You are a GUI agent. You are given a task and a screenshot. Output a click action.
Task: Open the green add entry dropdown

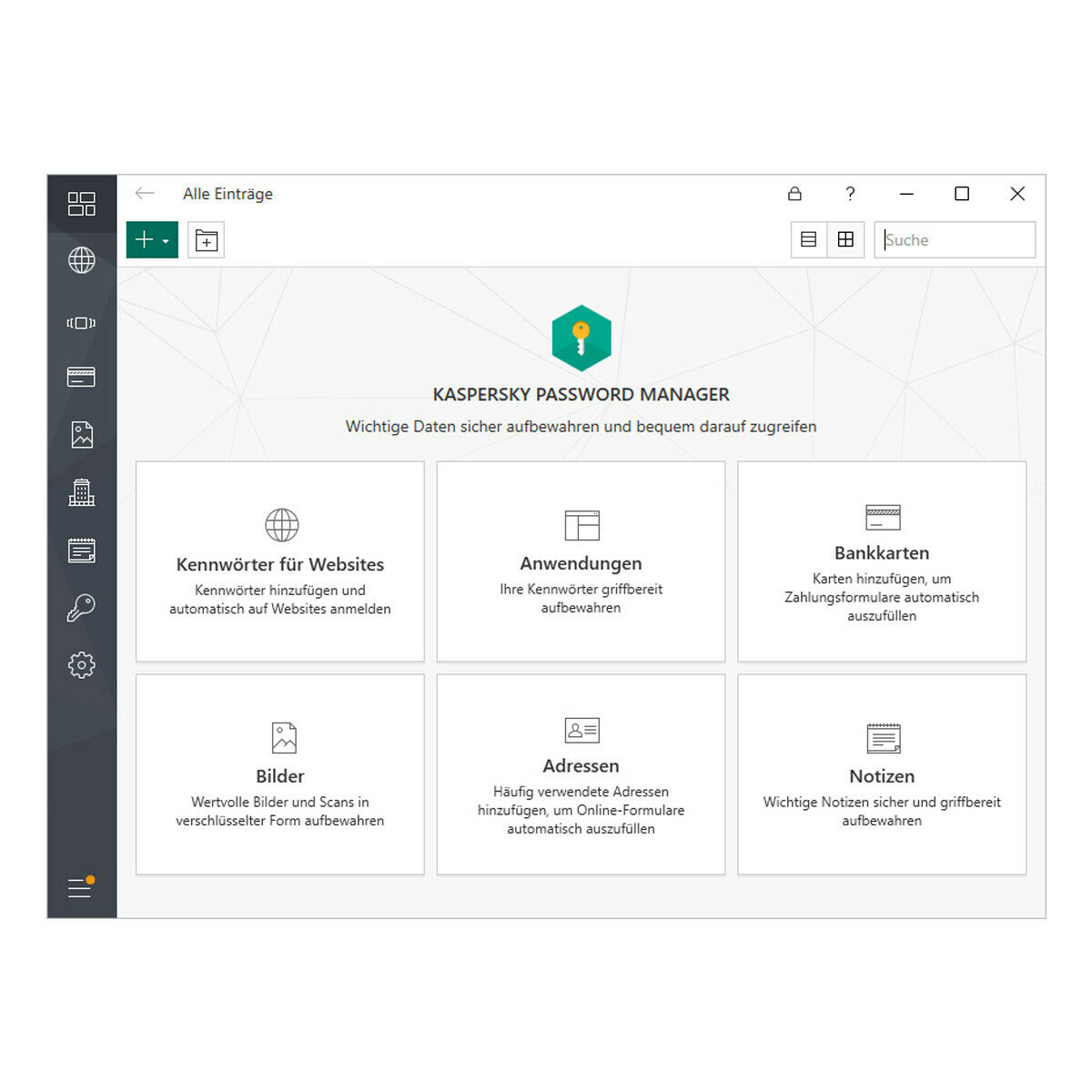click(152, 240)
